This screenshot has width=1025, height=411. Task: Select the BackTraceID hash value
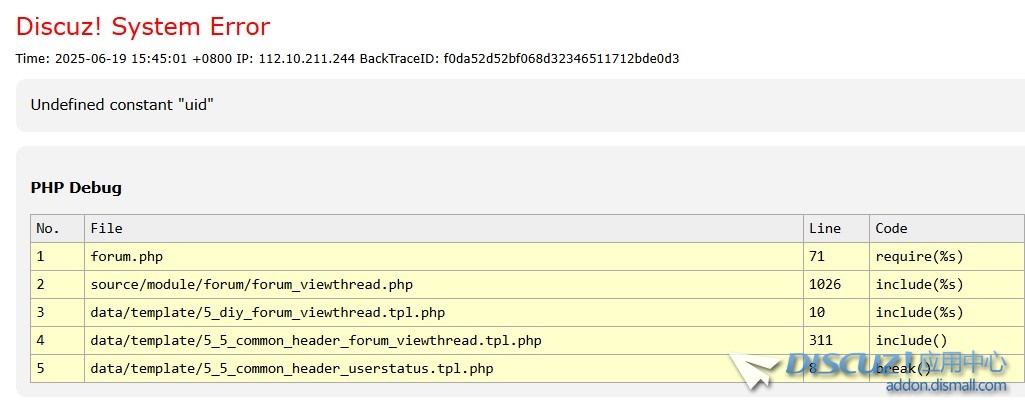coord(561,58)
